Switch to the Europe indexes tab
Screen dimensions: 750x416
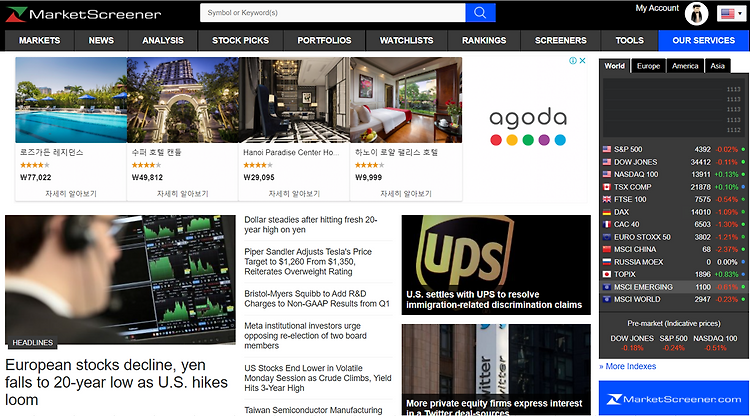point(649,66)
